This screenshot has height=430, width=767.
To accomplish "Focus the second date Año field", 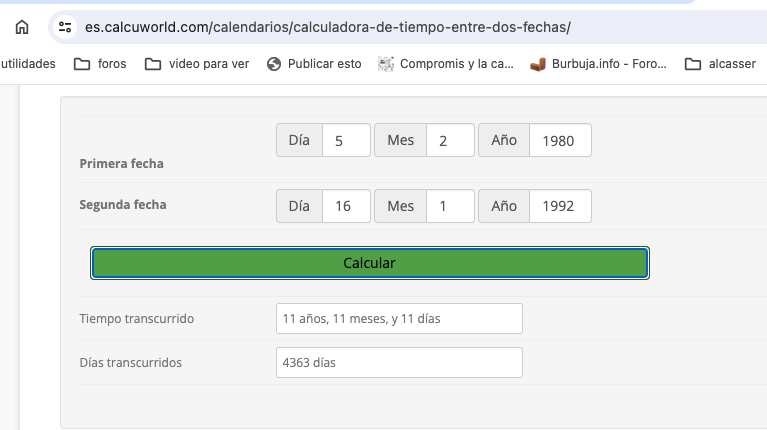I will coord(559,206).
